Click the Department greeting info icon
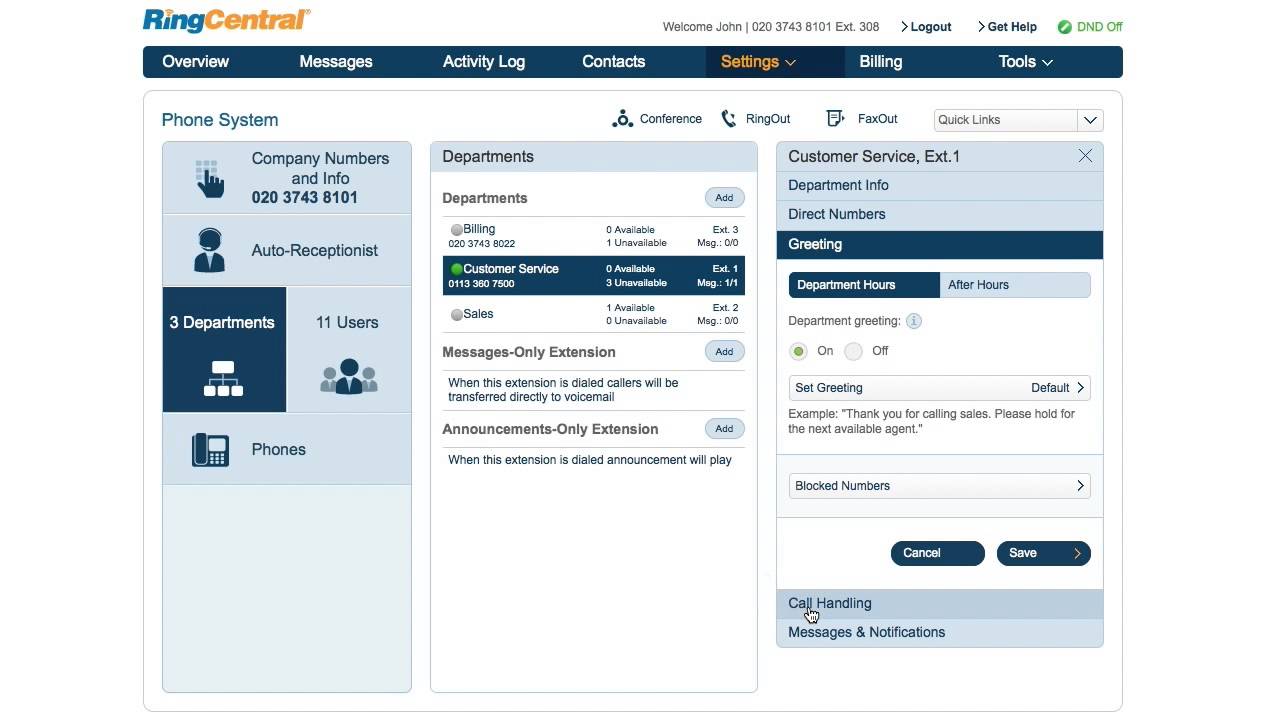The image size is (1280, 720). click(915, 321)
